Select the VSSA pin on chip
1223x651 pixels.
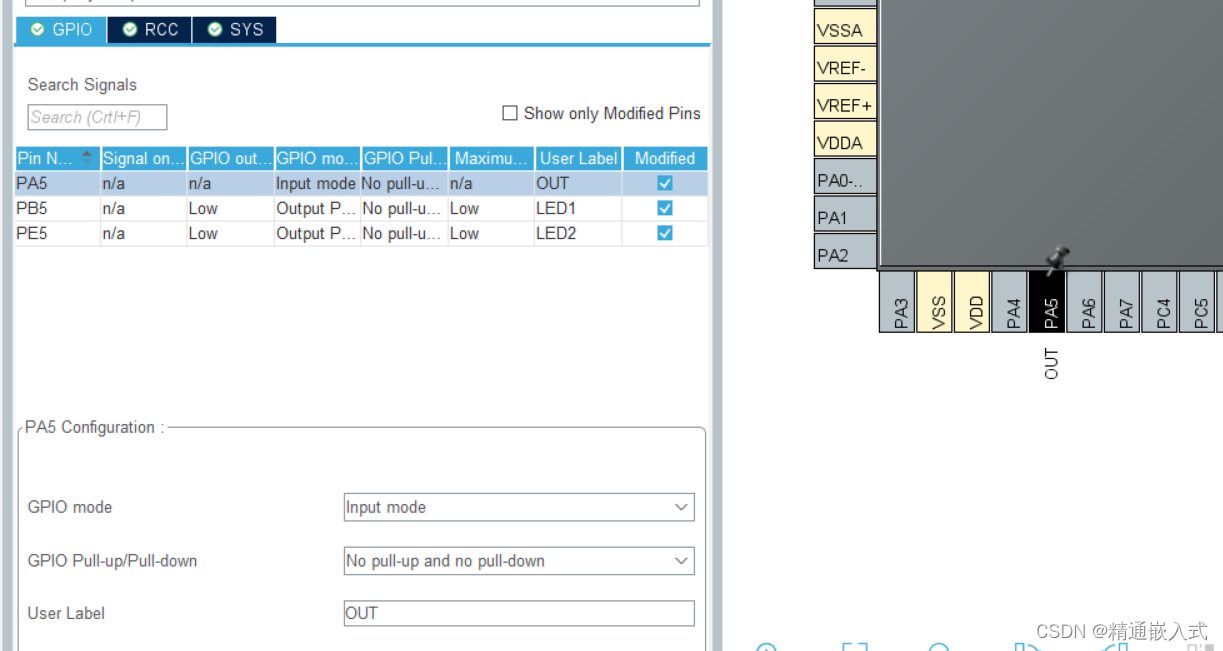845,29
